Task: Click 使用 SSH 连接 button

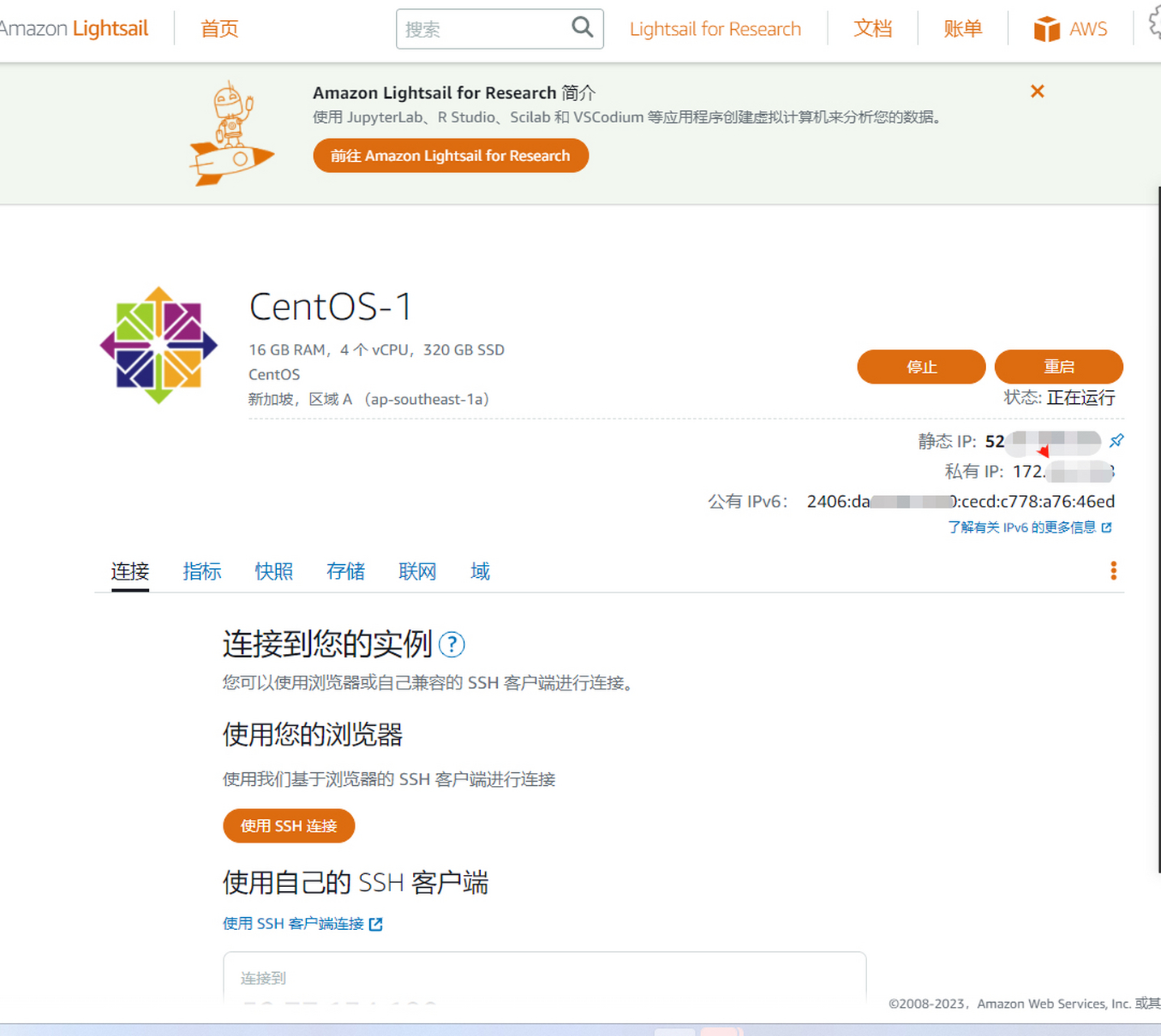Action: pos(289,826)
